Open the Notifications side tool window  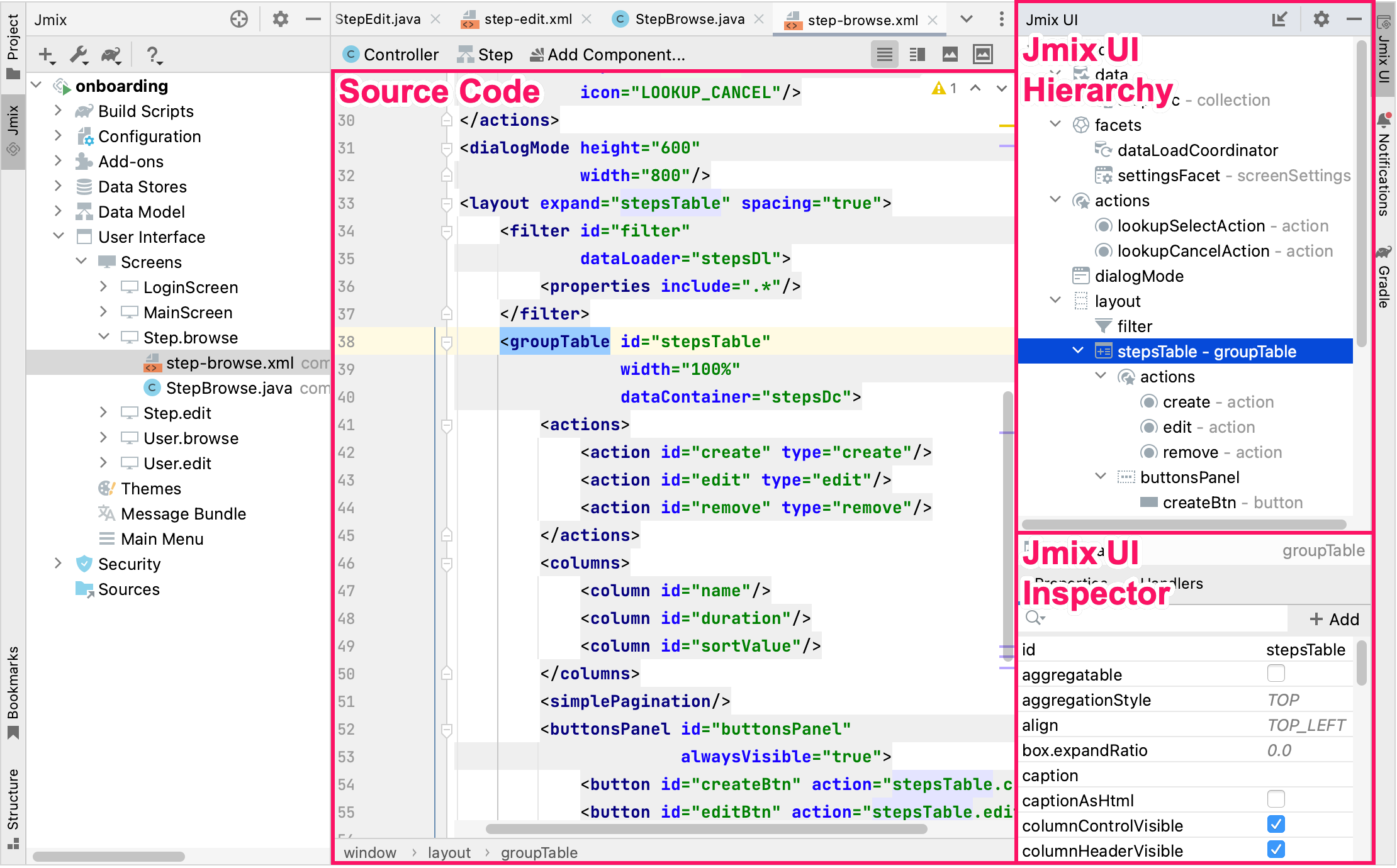(x=1384, y=165)
